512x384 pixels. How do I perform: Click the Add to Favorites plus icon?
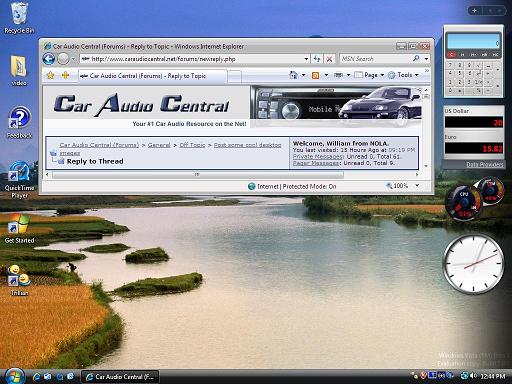(x=65, y=76)
